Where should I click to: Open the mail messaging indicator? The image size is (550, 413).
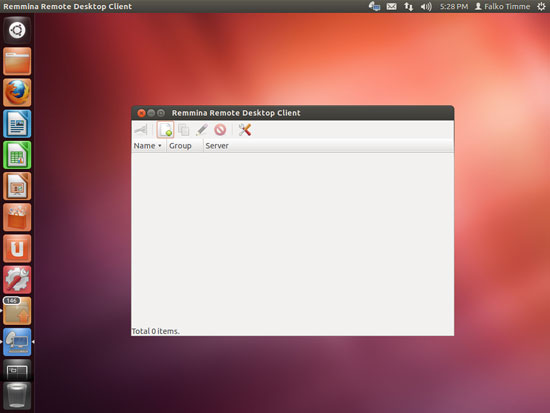point(391,6)
